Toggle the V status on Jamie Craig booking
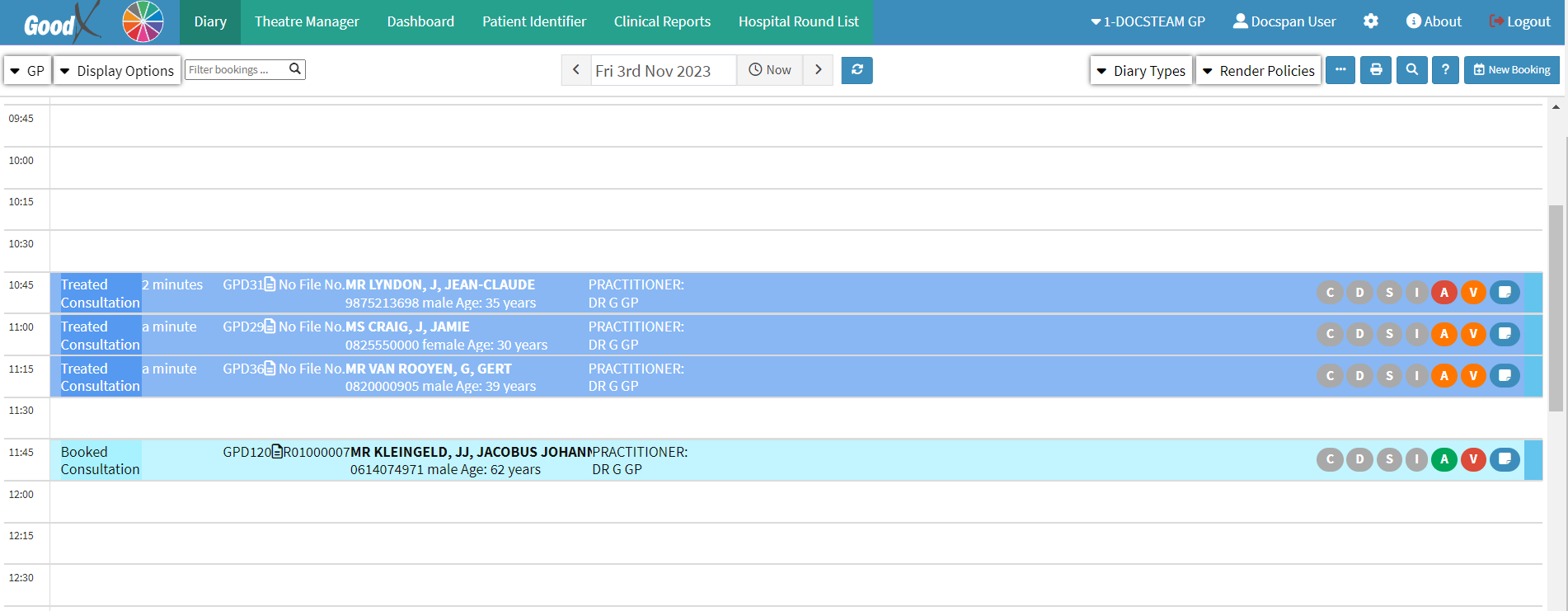Screen dimensions: 1568x611 pos(1473,334)
